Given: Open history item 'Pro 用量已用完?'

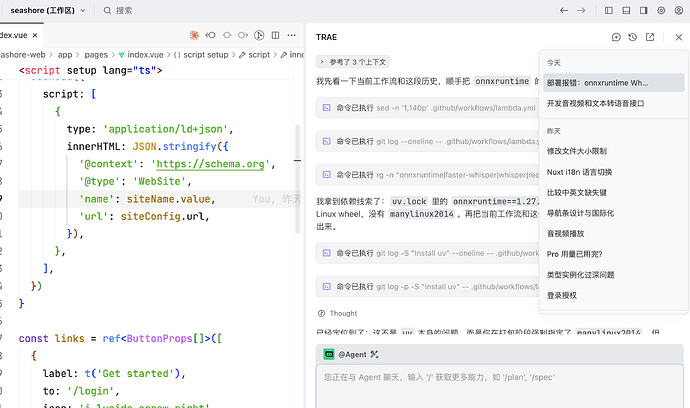Looking at the screenshot, I should [613, 254].
